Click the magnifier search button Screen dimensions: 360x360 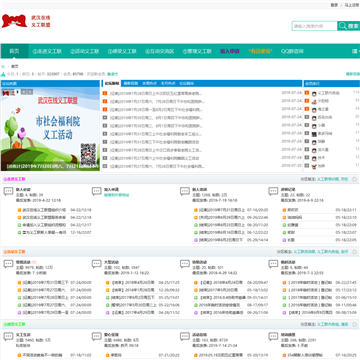coord(348,26)
